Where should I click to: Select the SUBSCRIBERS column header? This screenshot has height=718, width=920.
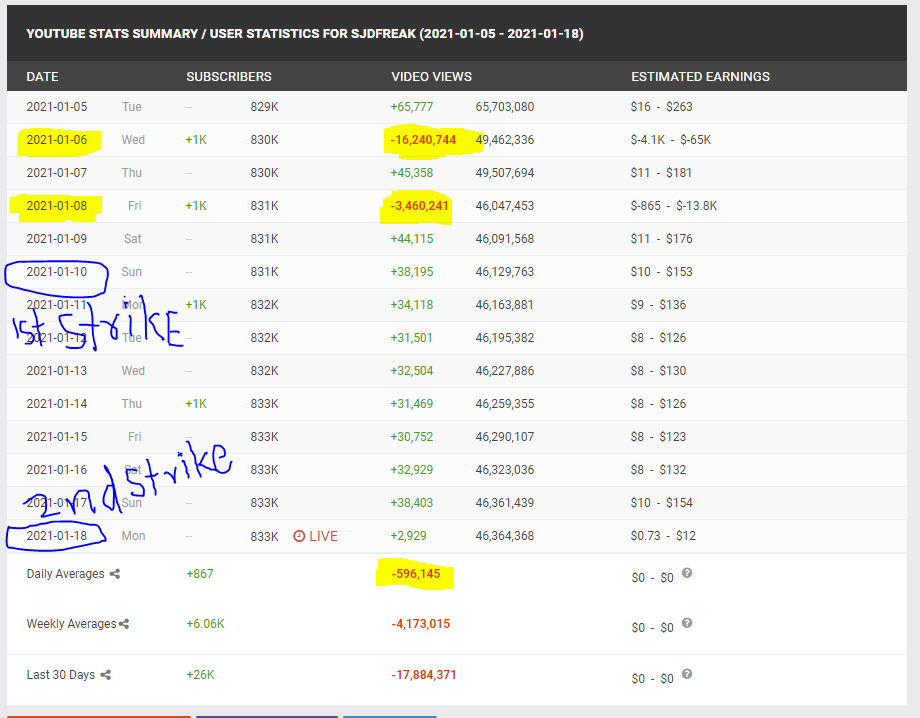[x=229, y=77]
